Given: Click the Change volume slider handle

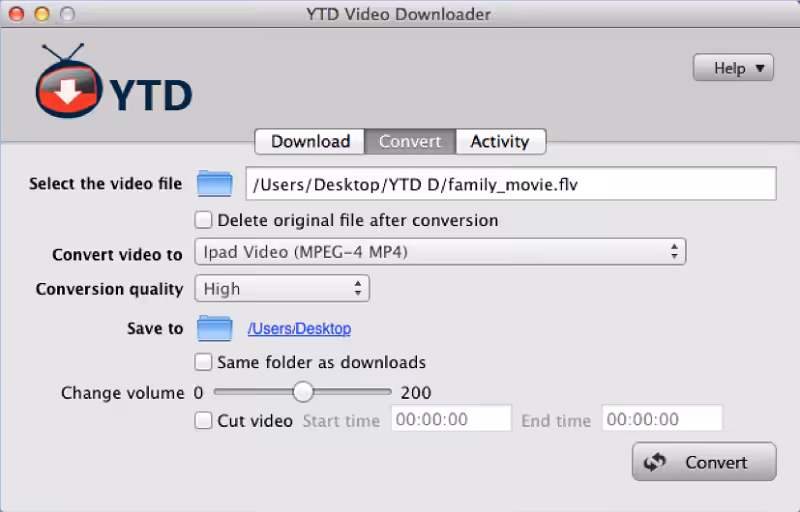Looking at the screenshot, I should (302, 392).
